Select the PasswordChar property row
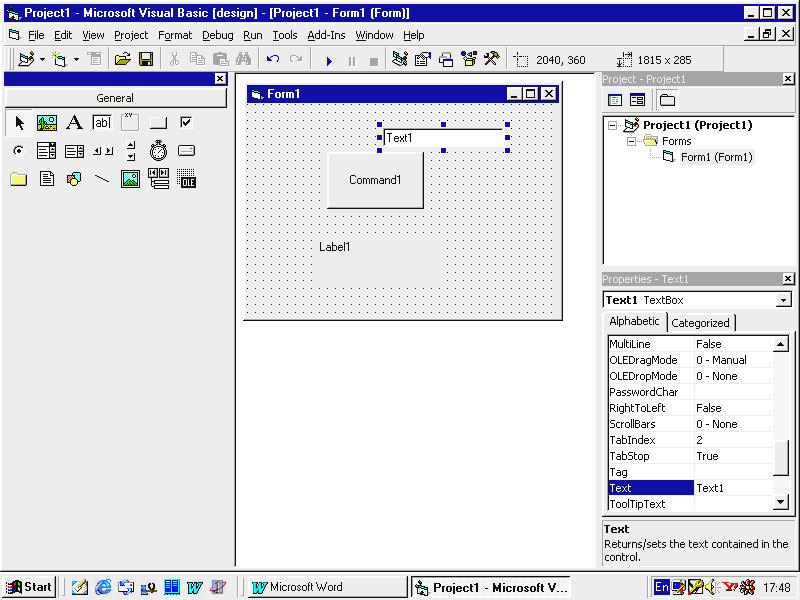 [691, 392]
